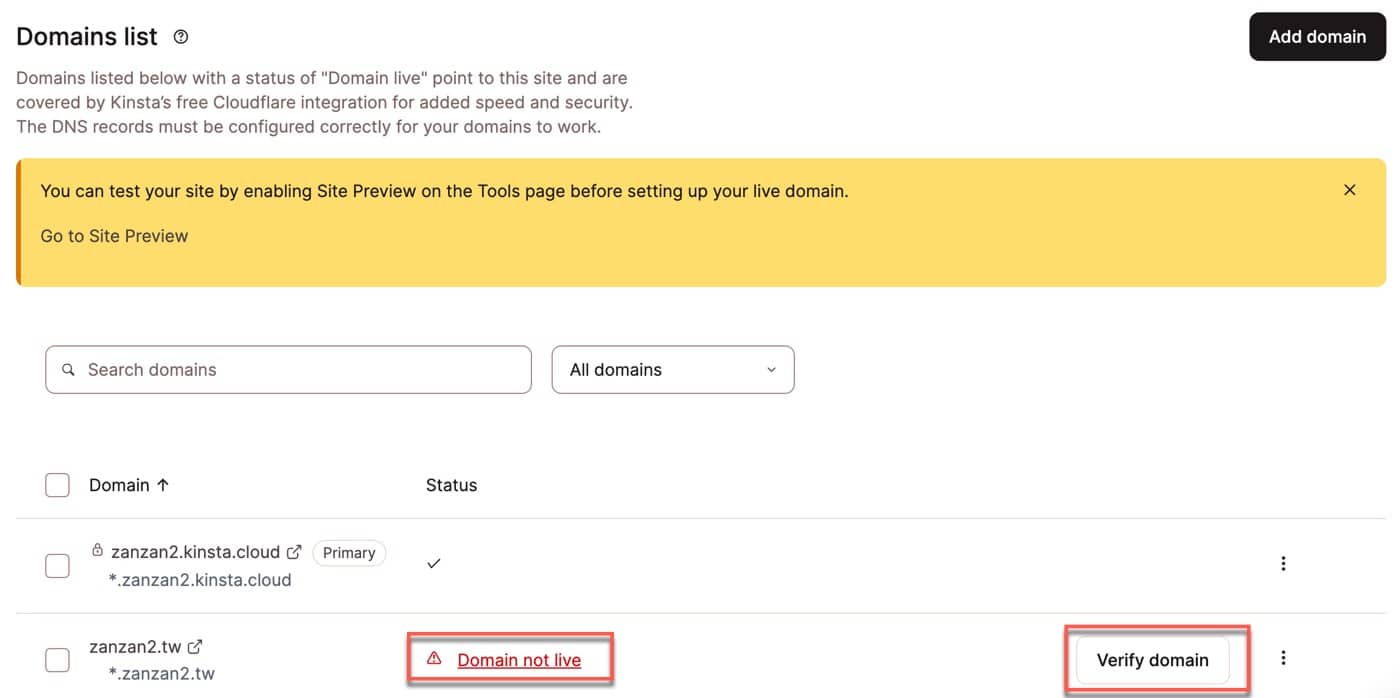
Task: Open three-dot menu for zanzan2.tw row
Action: pos(1283,658)
